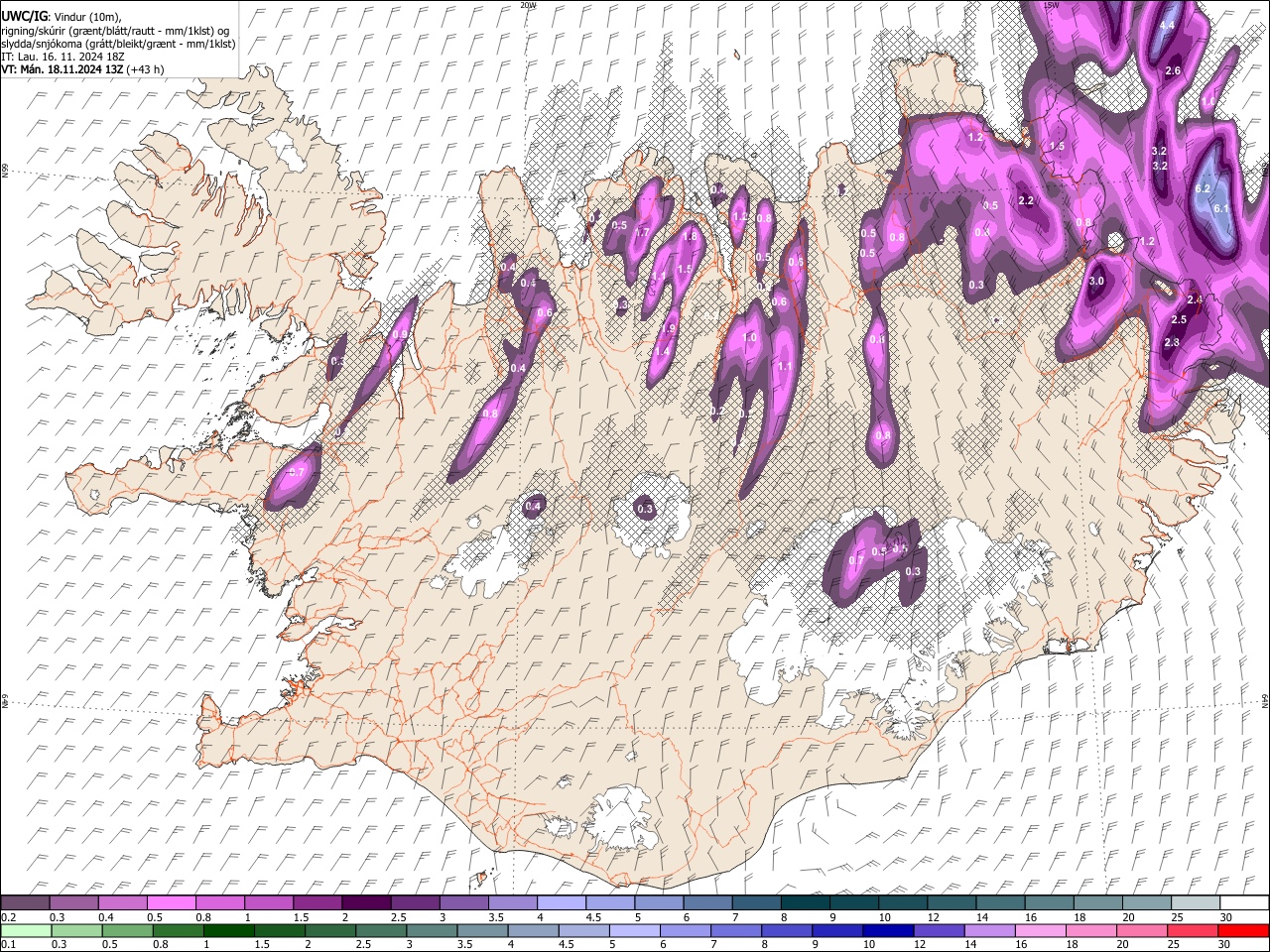This screenshot has width=1270, height=952.
Task: Pick the white upper legend swatch starting at 30
Action: pos(1244,903)
